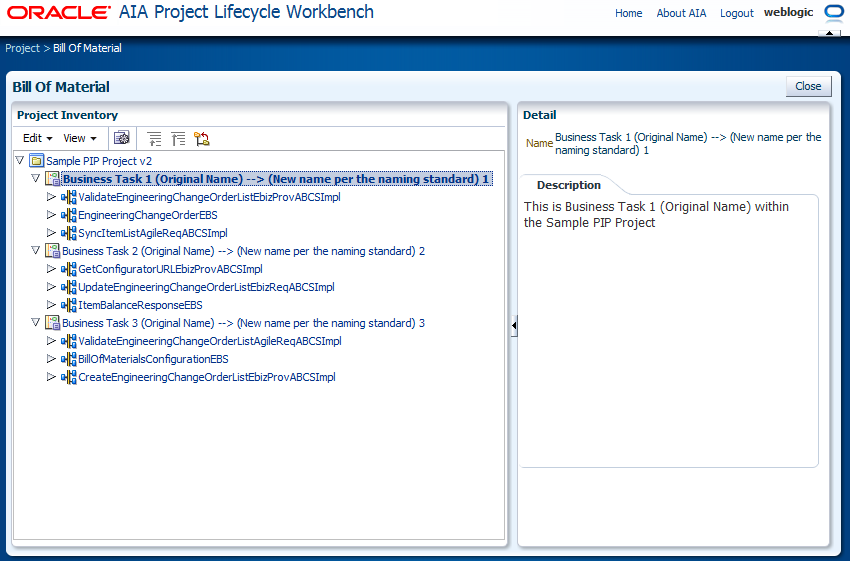
Task: Click the Business Task 1 task icon
Action: [53, 178]
